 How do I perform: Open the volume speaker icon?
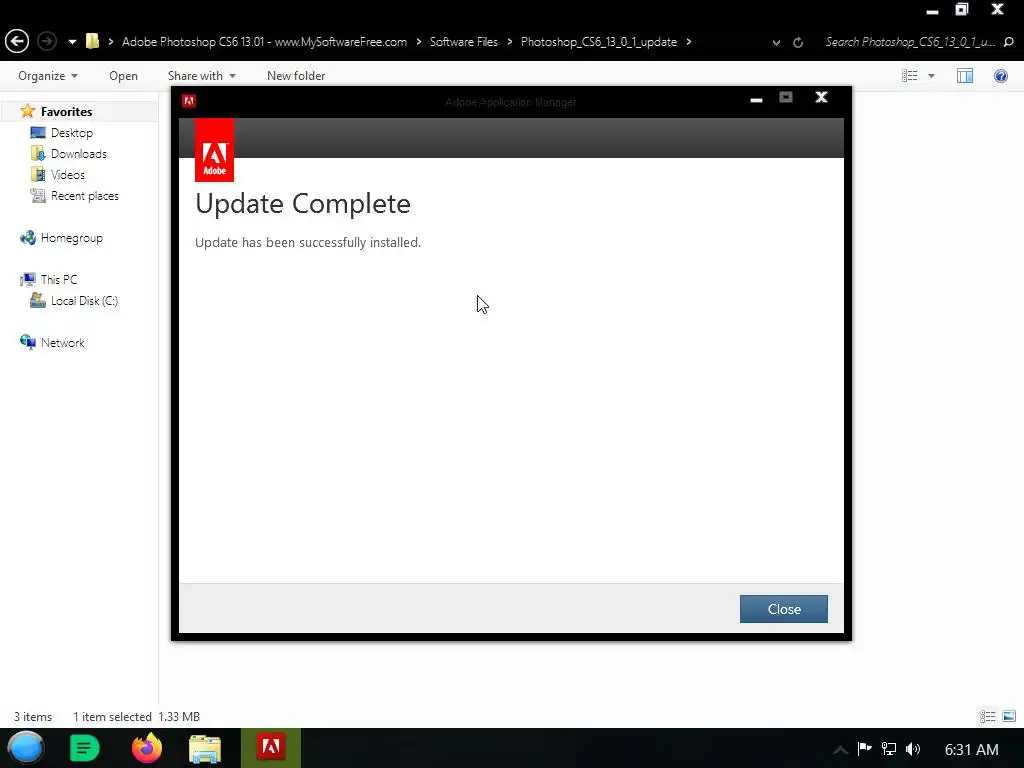coord(913,749)
